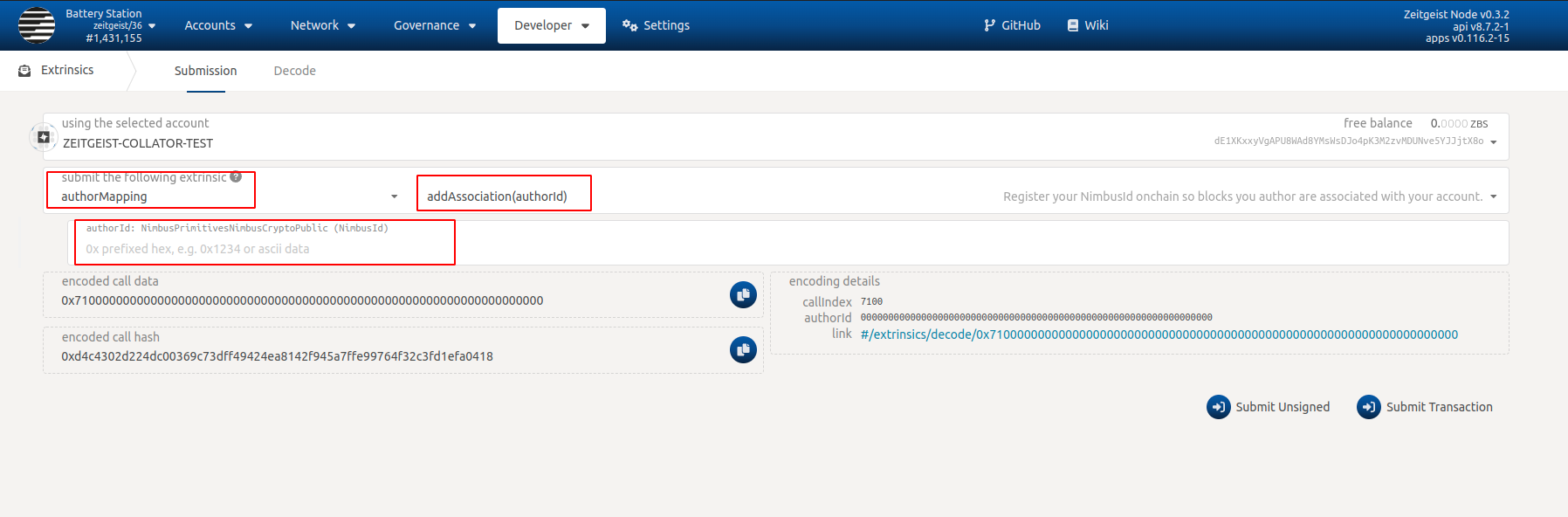Expand the Network menu
The width and height of the screenshot is (1568, 517).
tap(322, 25)
